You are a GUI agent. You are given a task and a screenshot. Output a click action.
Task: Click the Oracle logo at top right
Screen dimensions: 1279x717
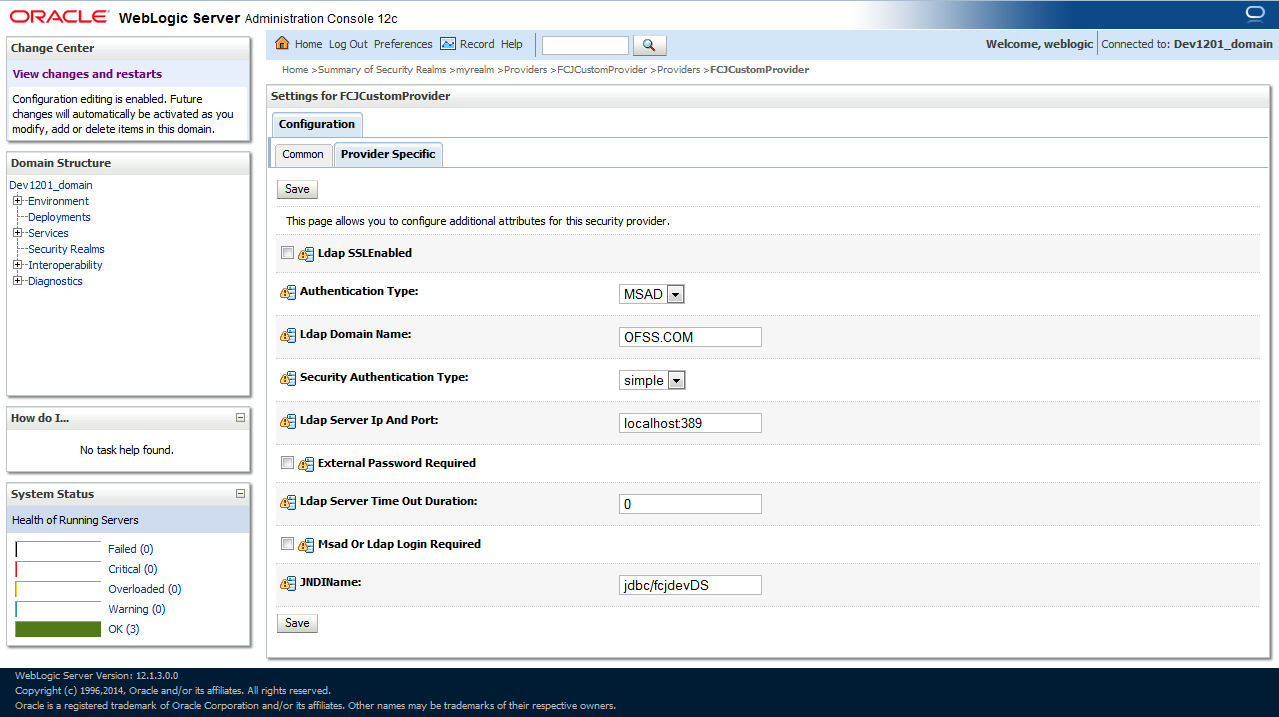[1255, 13]
